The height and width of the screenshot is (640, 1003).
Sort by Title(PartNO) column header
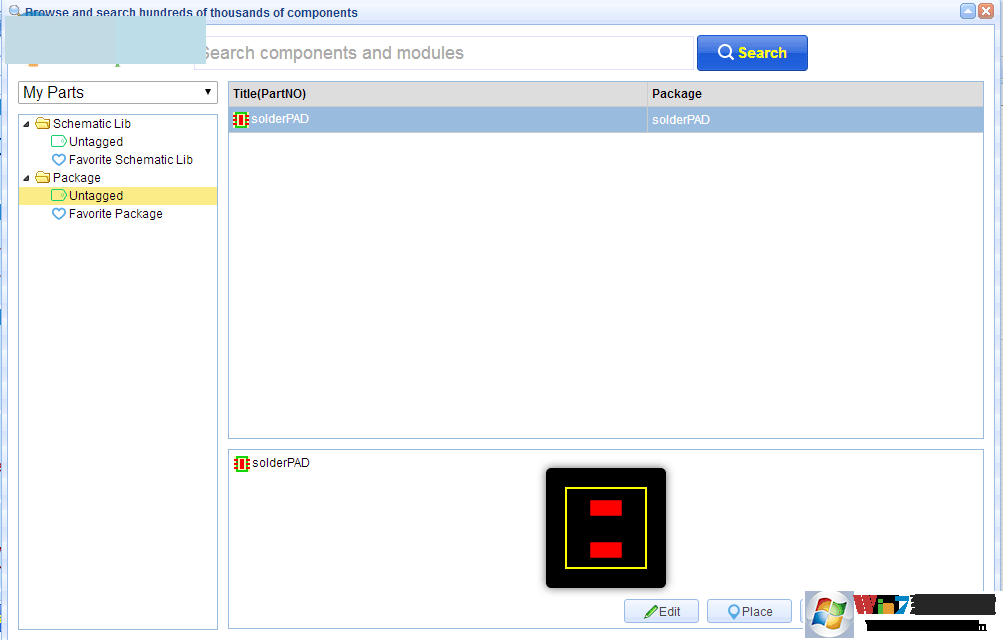point(438,94)
